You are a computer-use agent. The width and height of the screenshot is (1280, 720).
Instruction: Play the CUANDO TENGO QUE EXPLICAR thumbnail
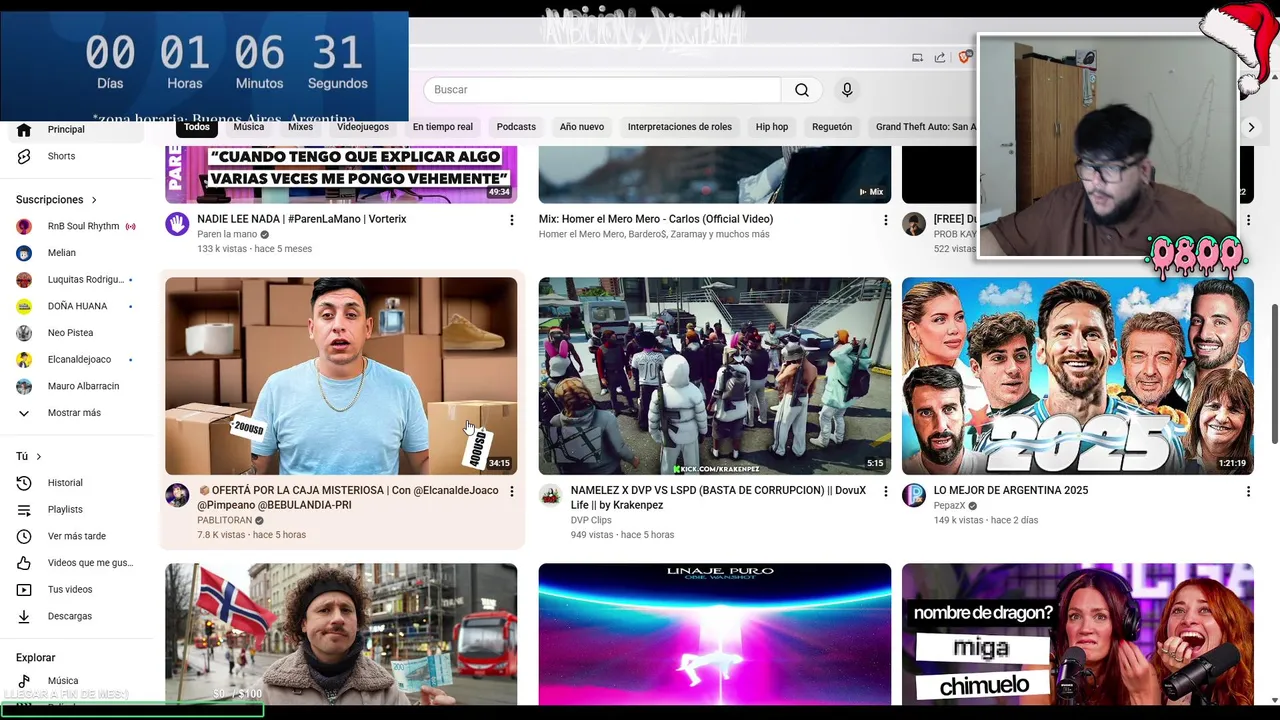coord(341,174)
